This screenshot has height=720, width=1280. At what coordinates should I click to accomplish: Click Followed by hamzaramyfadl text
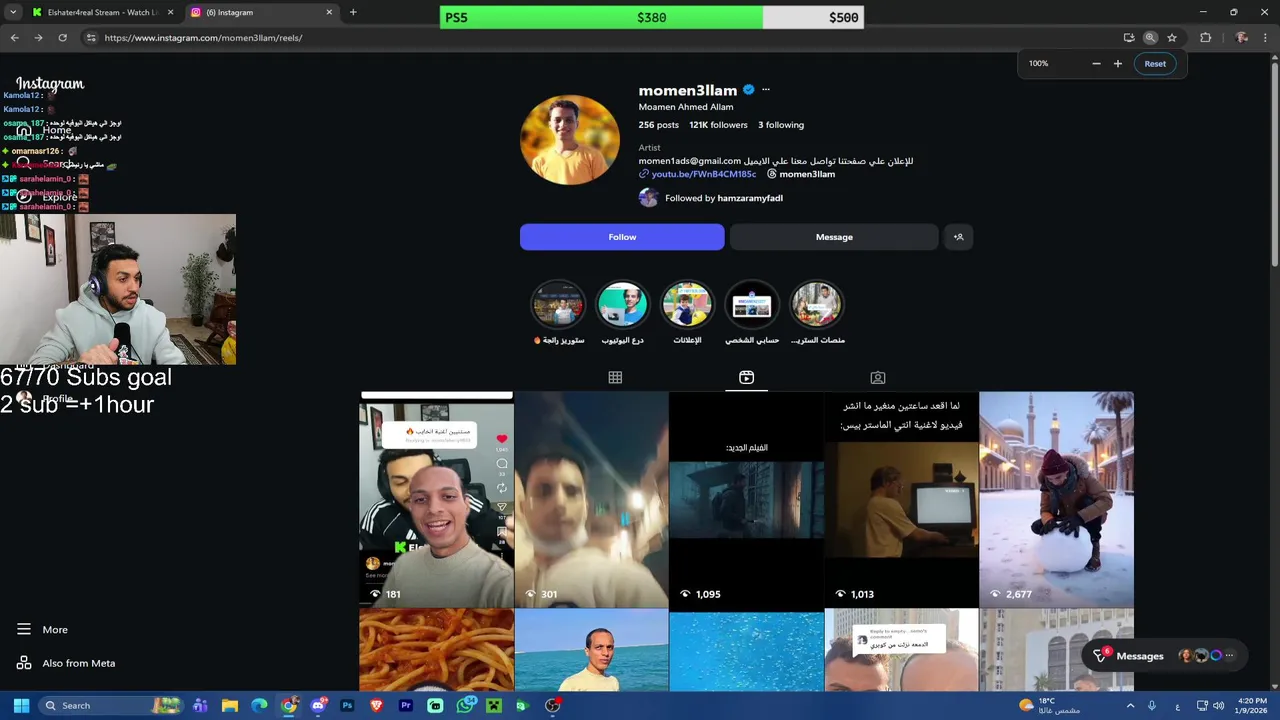(x=724, y=198)
